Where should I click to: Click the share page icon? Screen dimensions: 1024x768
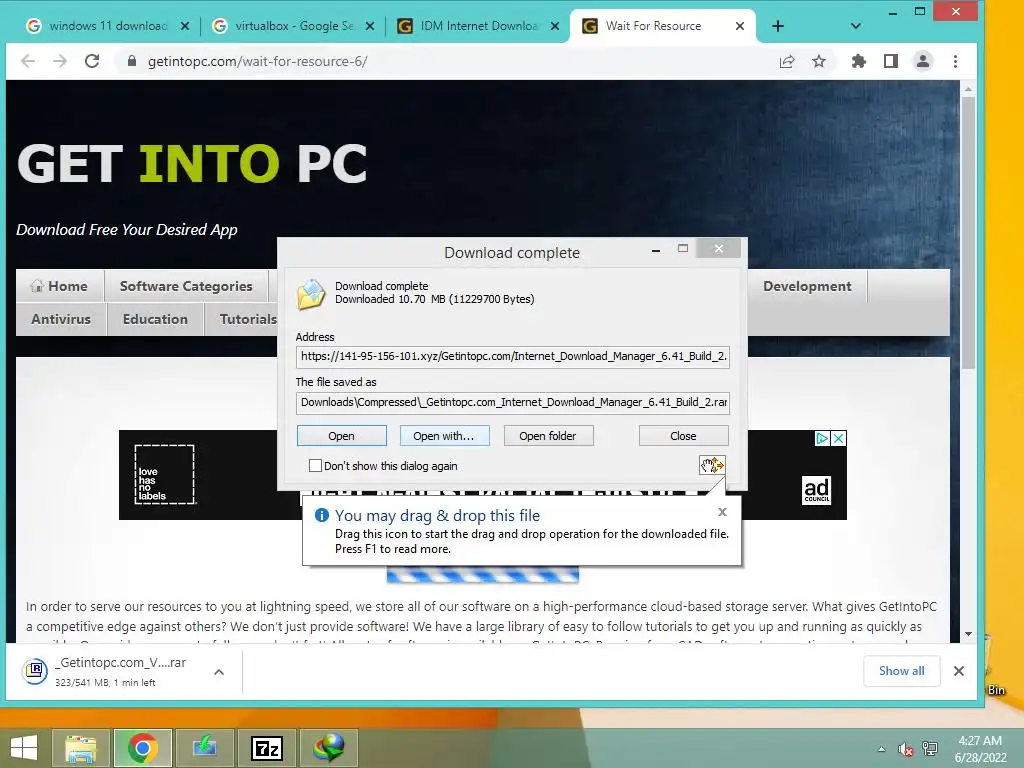tap(787, 61)
